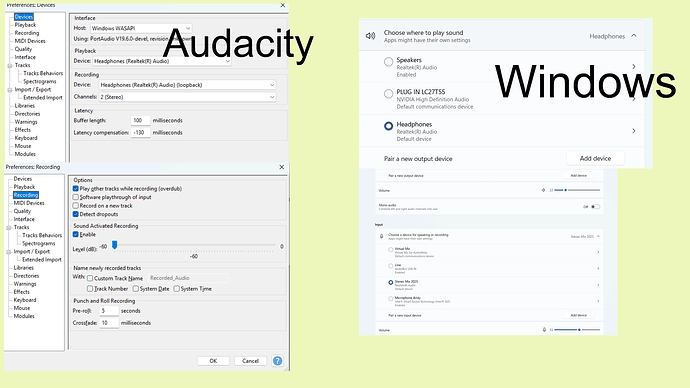Click the input Volume slider
The image size is (690, 388).
pos(577,329)
